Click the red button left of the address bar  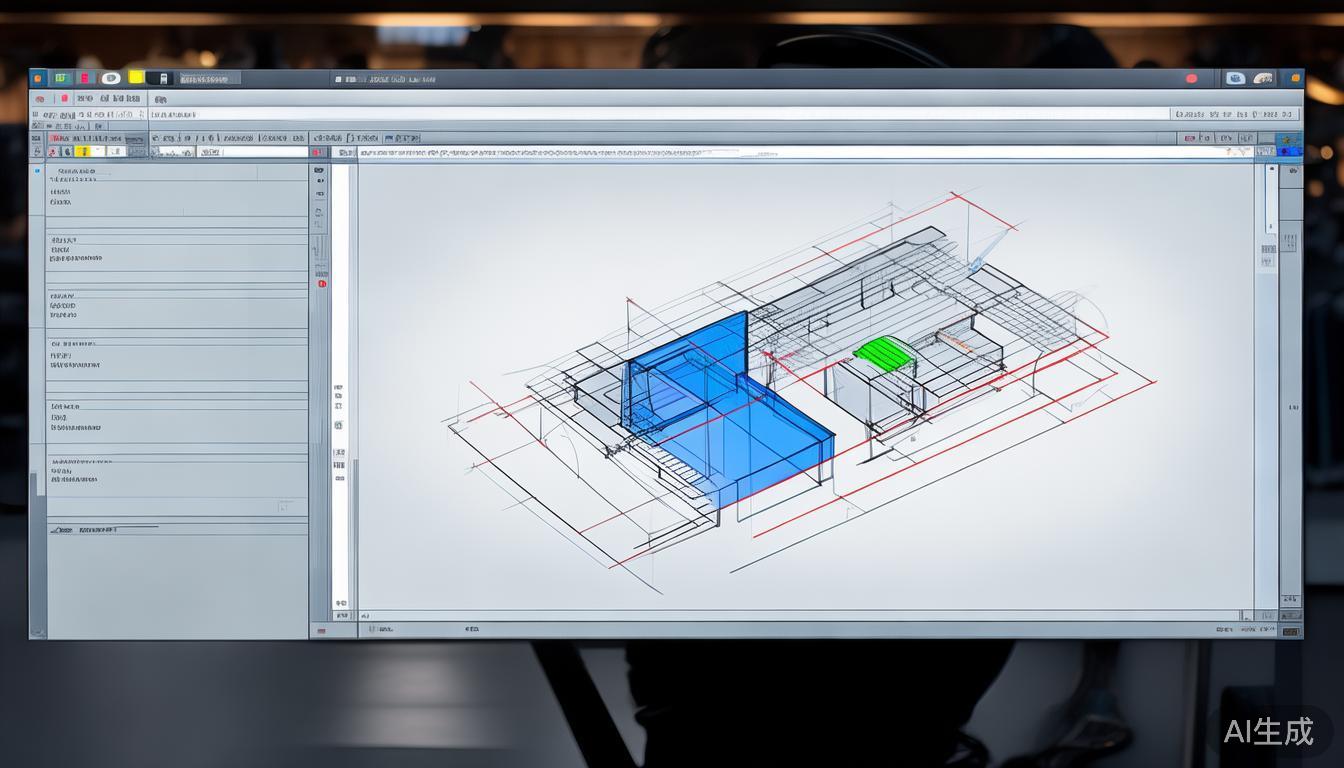coord(317,153)
